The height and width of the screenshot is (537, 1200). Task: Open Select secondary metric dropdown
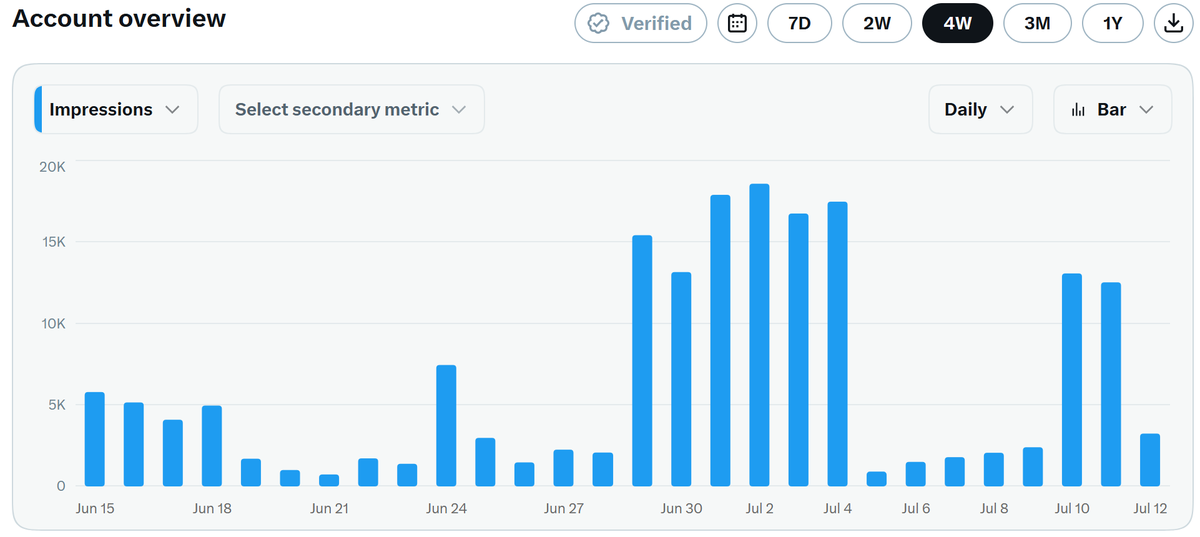[352, 109]
